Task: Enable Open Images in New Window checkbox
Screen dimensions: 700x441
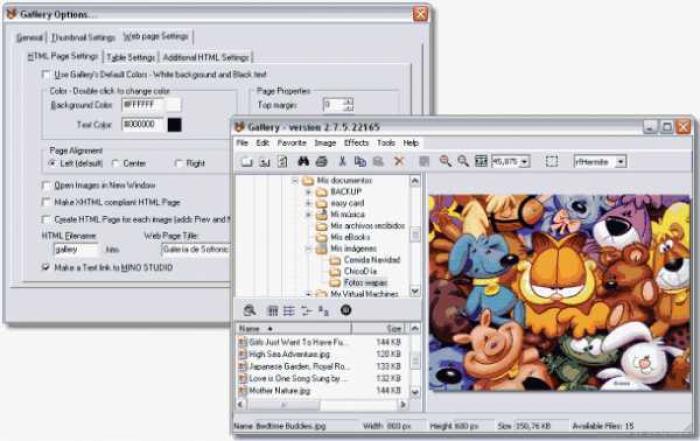Action: tap(46, 185)
